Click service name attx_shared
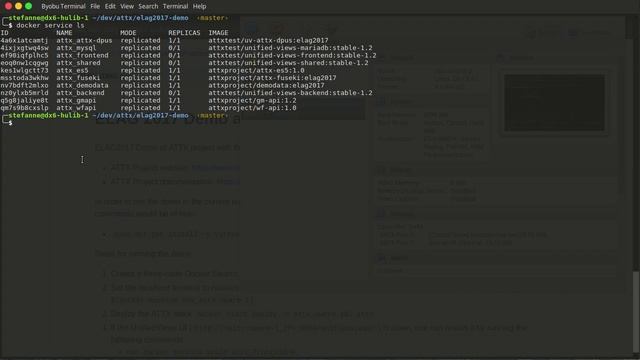This screenshot has width=640, height=360. point(78,63)
